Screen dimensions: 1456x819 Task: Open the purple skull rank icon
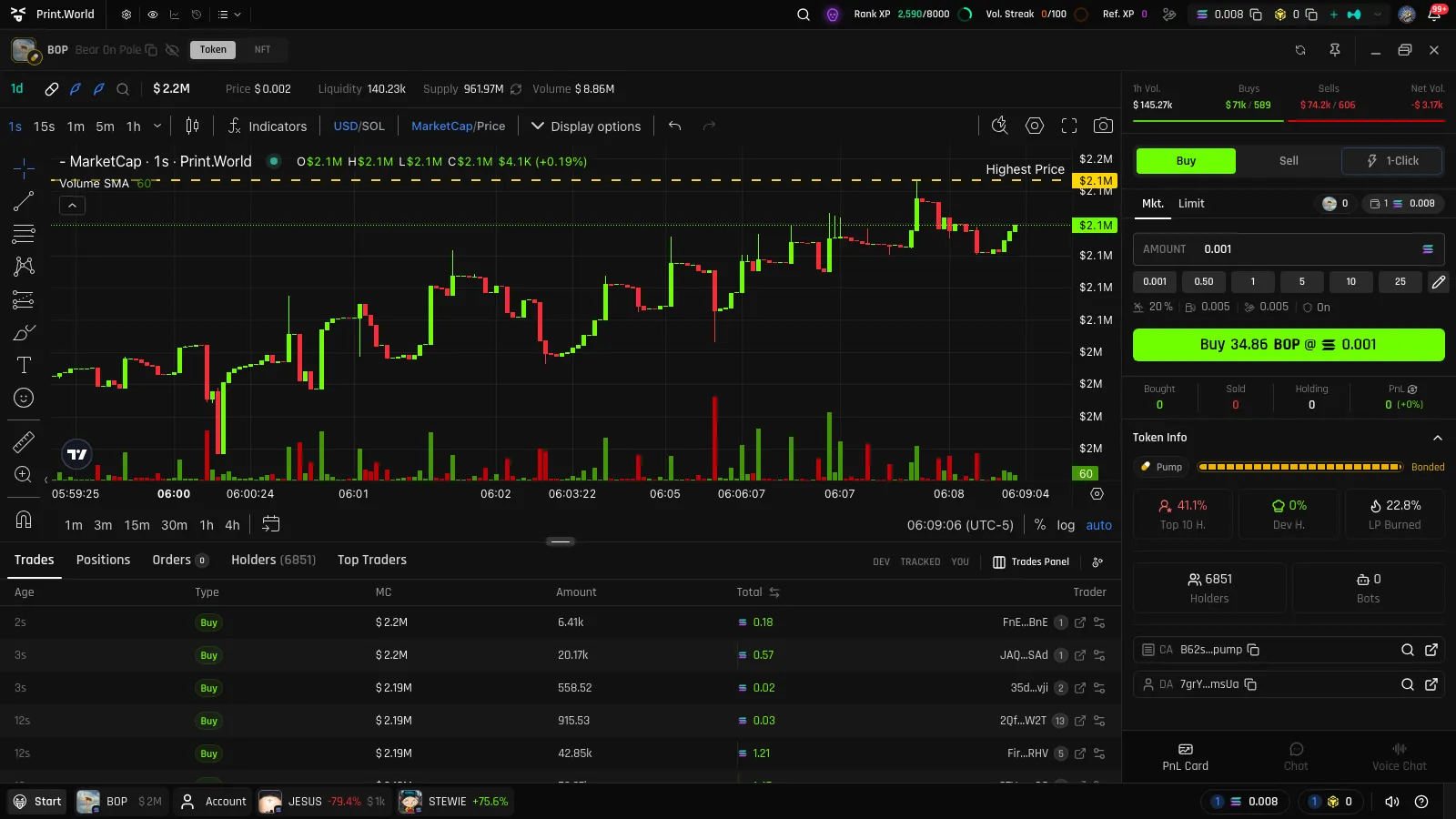[x=833, y=15]
